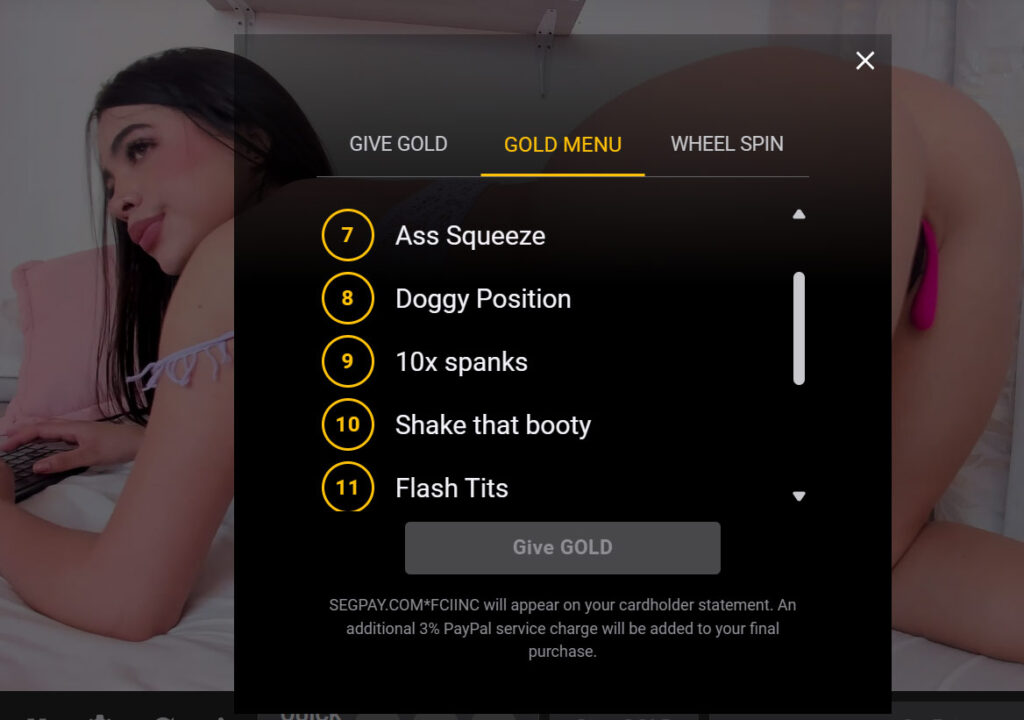Select the GOLD MENU tab
Screen dimensions: 1024x720
[562, 144]
